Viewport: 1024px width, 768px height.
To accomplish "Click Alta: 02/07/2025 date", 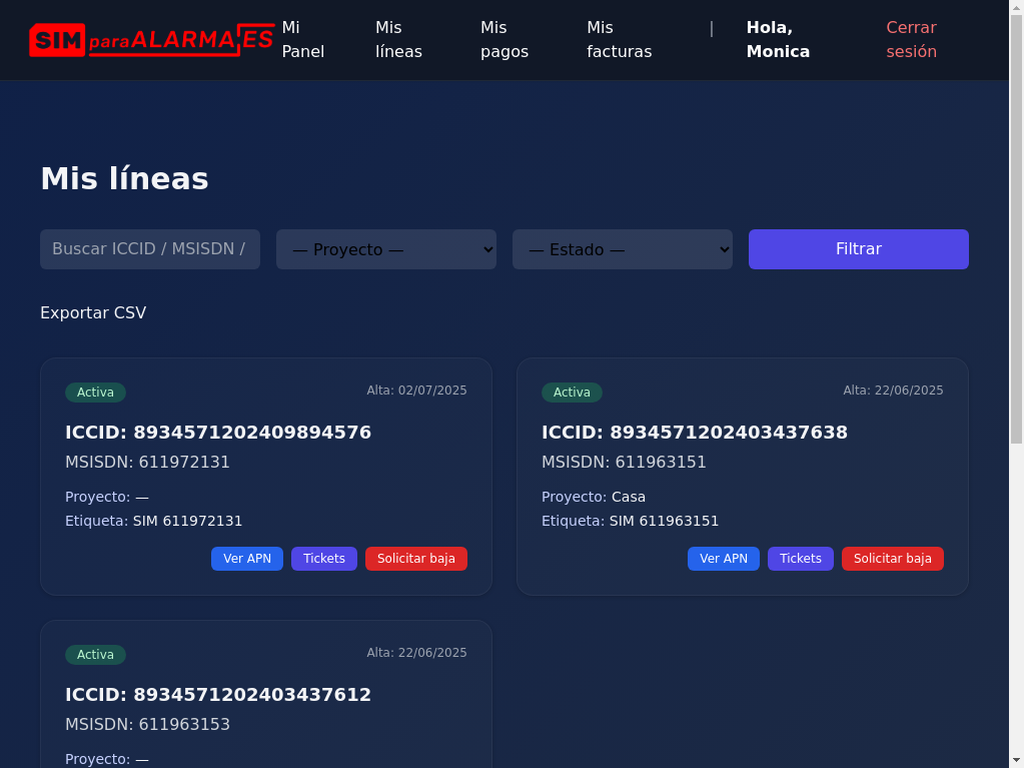I will [x=417, y=391].
